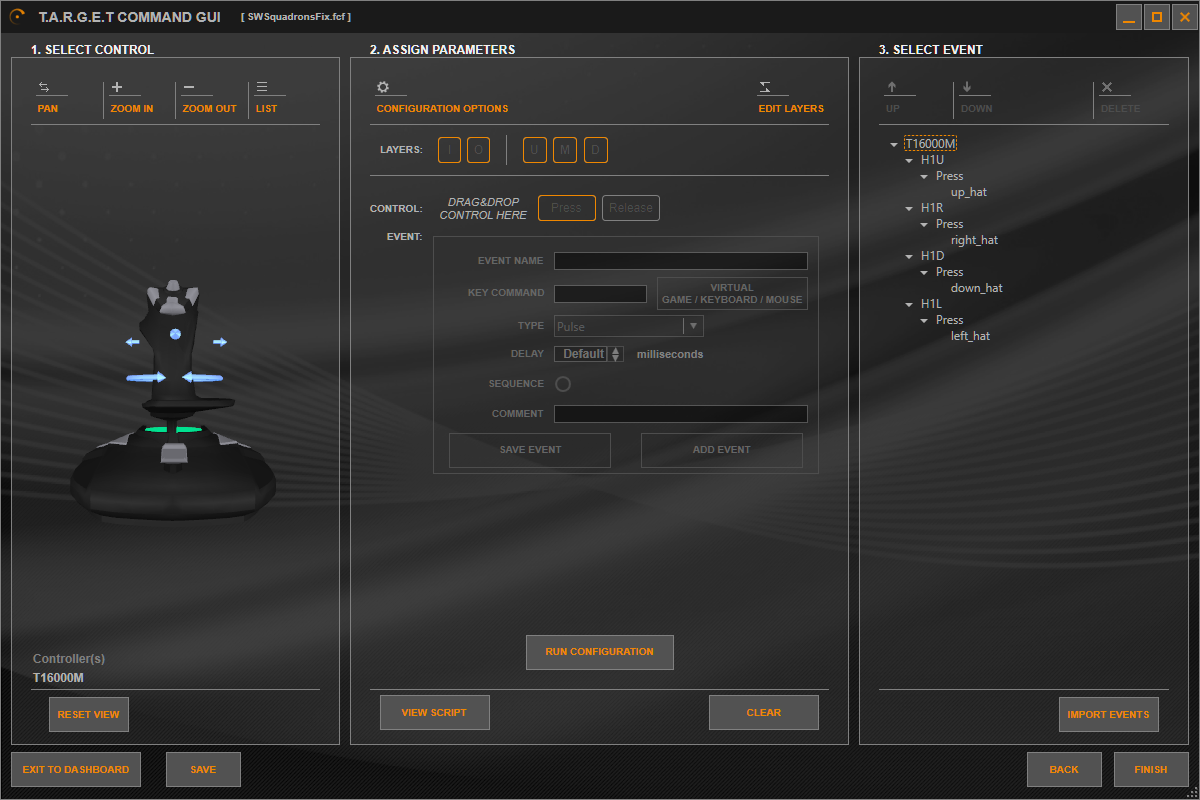
Task: Click Import Events button
Action: (x=1109, y=715)
